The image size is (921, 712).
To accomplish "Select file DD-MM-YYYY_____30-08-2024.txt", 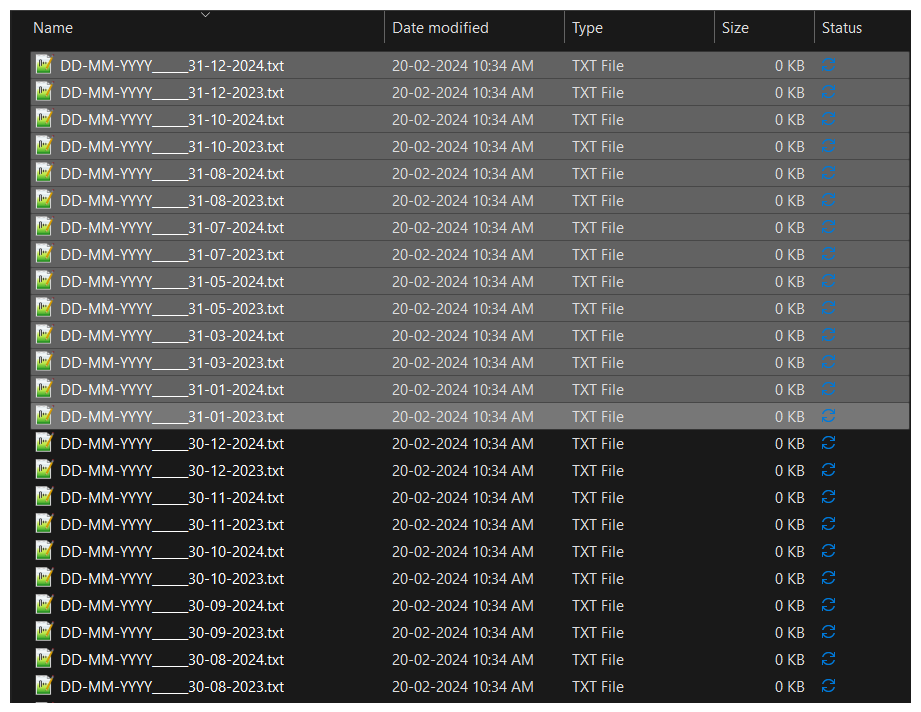I will click(x=172, y=659).
